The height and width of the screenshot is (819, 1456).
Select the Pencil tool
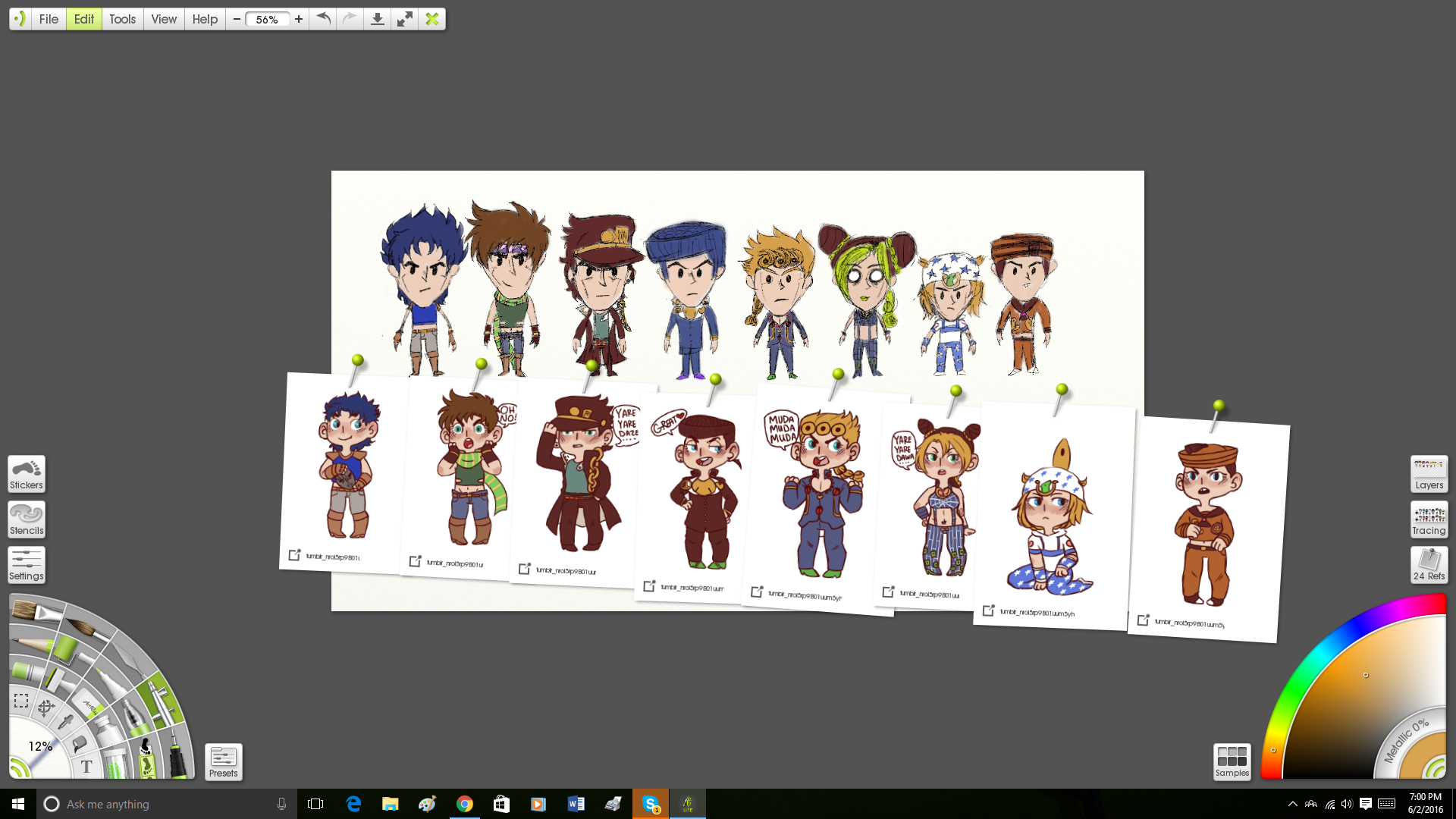(34, 645)
